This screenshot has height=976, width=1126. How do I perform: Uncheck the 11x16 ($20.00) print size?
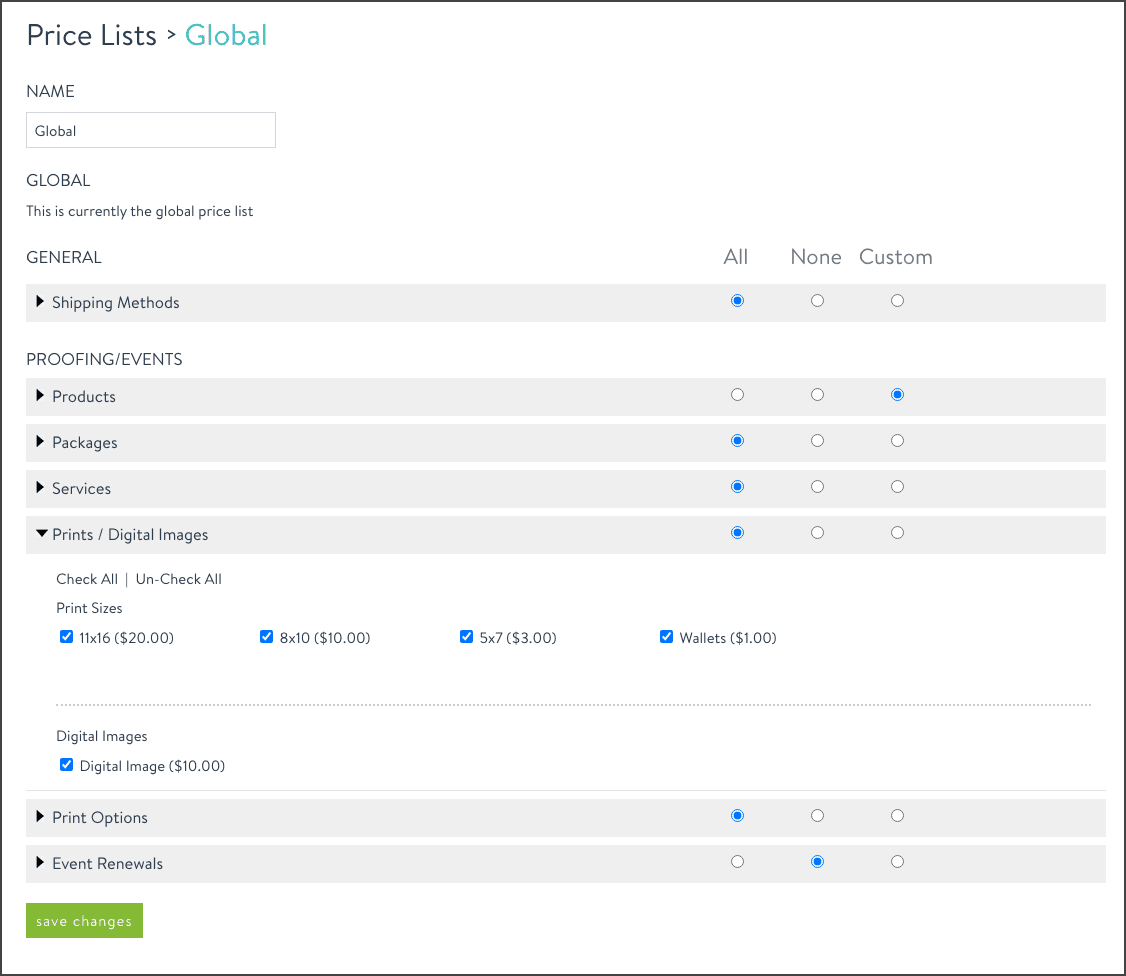click(66, 636)
